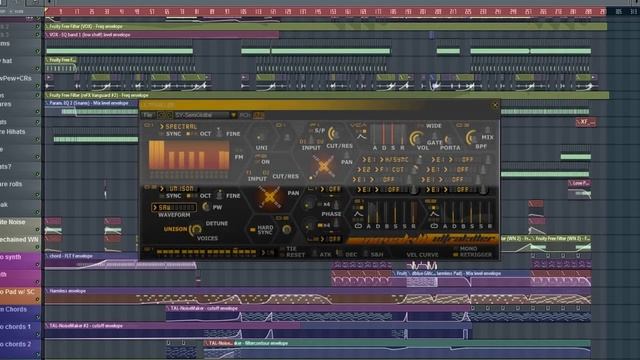Adjust the knob right of HARD SYNC

click(x=287, y=229)
